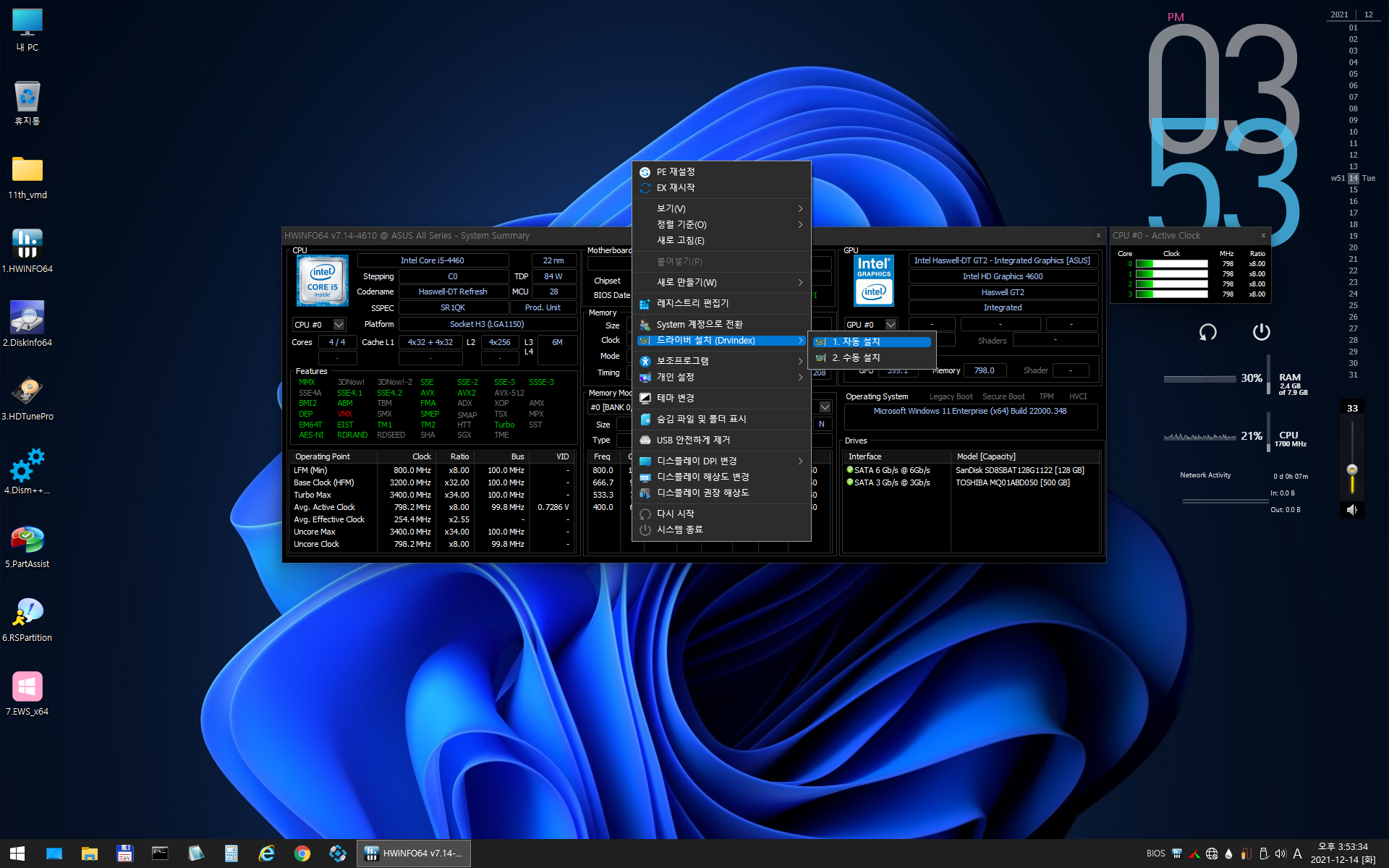Choose 다시 시작 in the context menu
The height and width of the screenshot is (868, 1389).
point(721,514)
